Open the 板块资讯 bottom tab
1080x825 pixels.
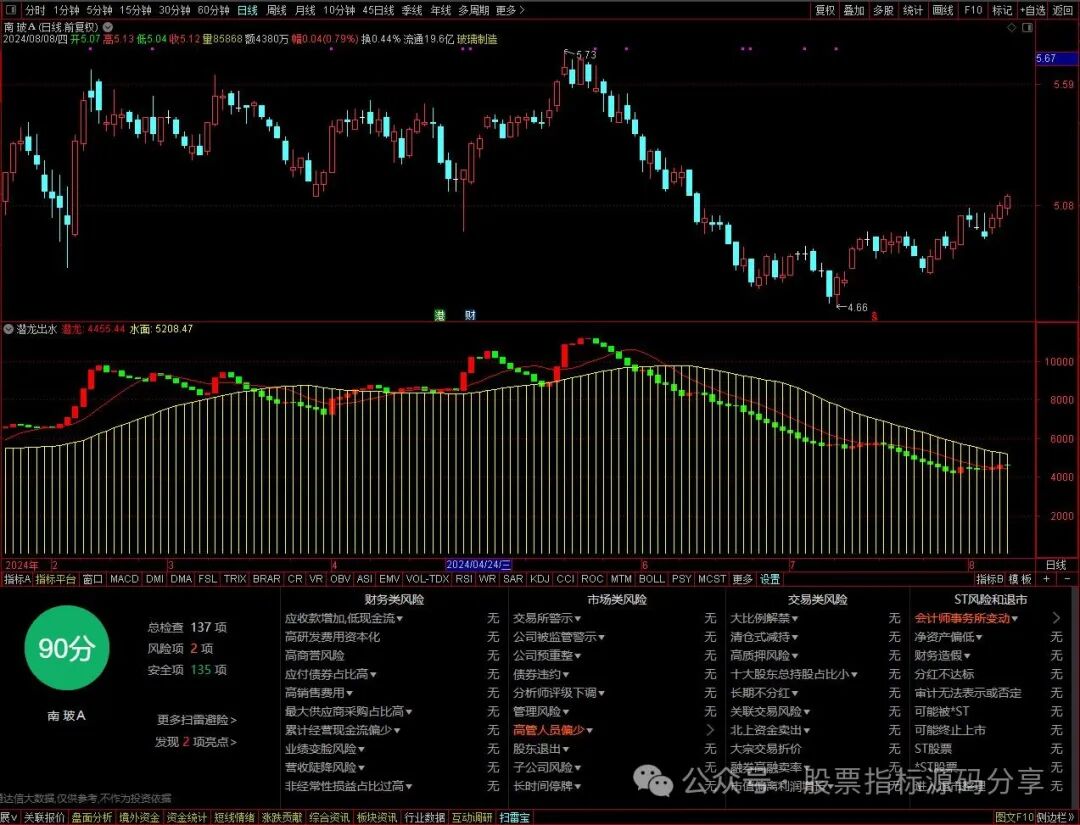[x=377, y=817]
